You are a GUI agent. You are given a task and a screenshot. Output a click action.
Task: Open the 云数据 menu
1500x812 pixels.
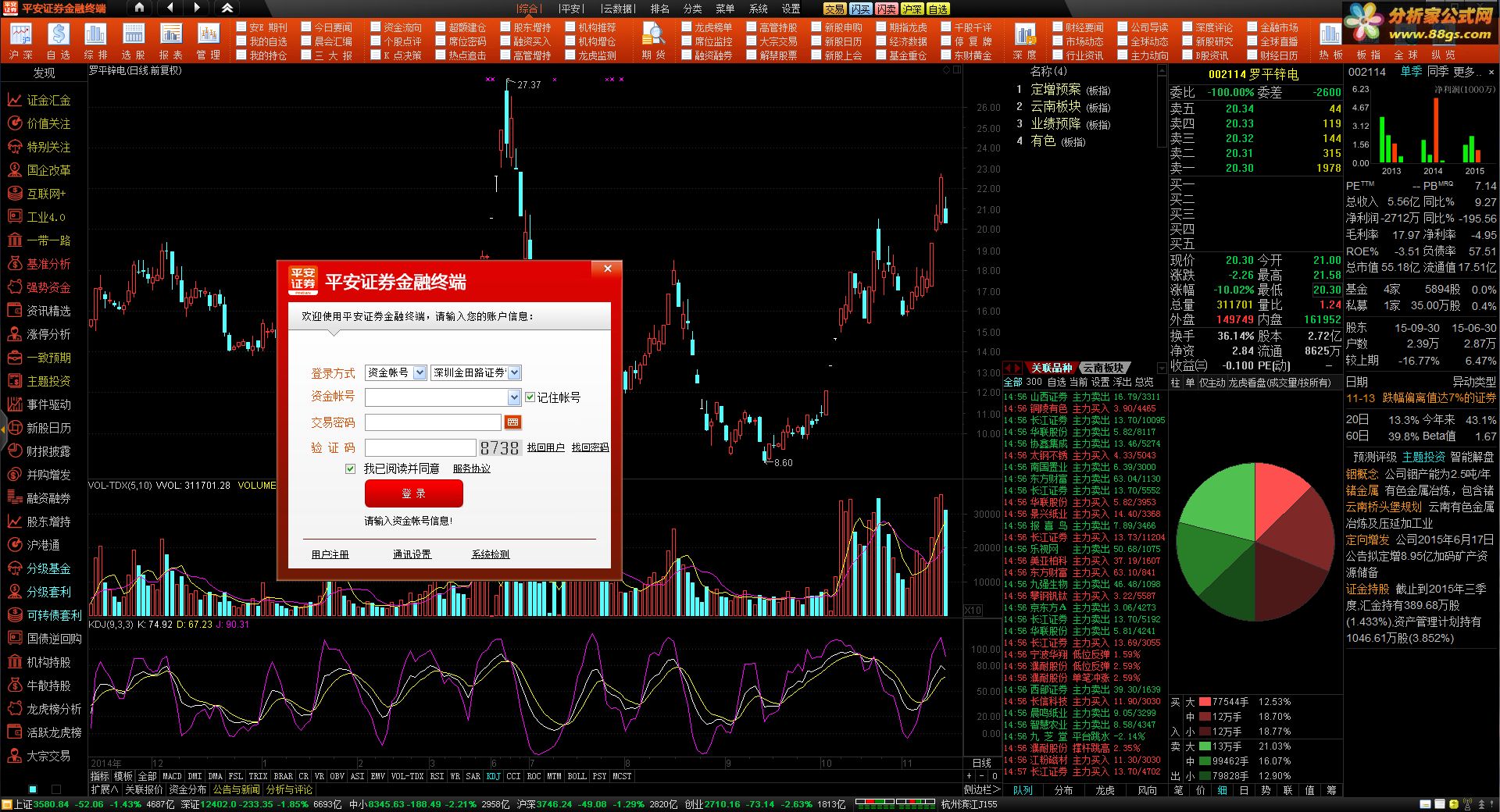[619, 9]
